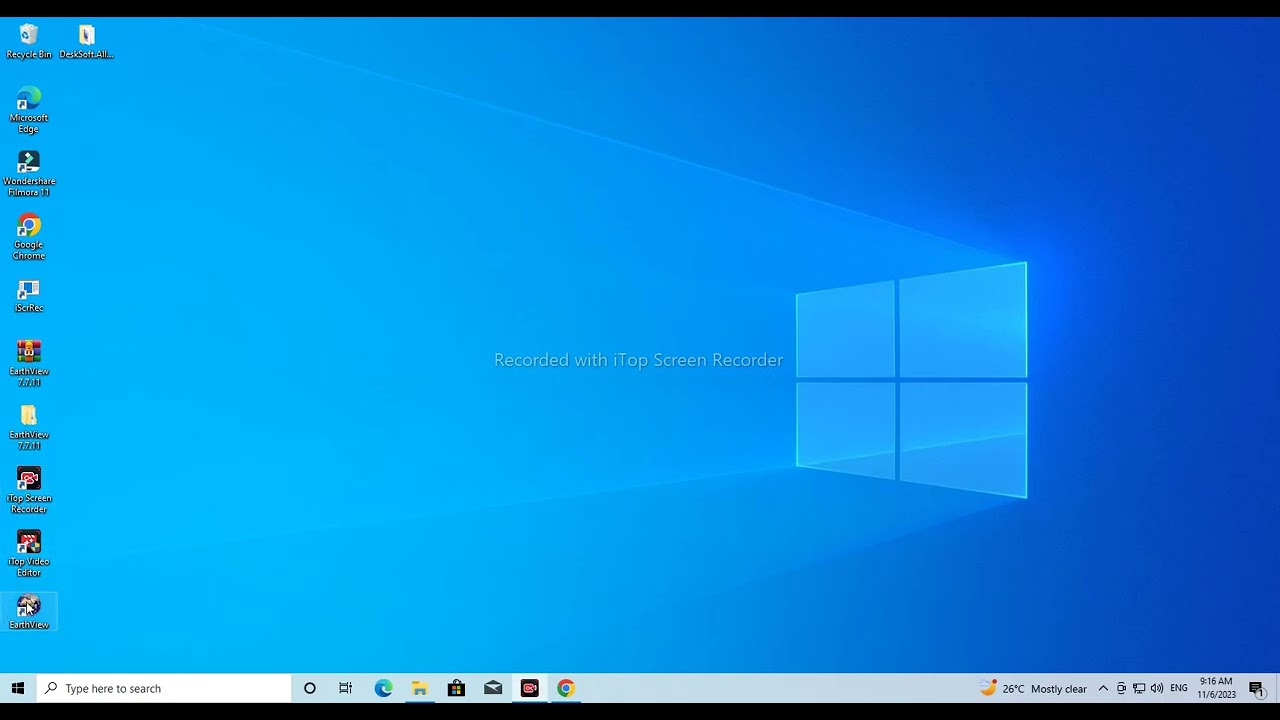
Task: Click the Meet Now camera tray icon
Action: [x=1121, y=688]
